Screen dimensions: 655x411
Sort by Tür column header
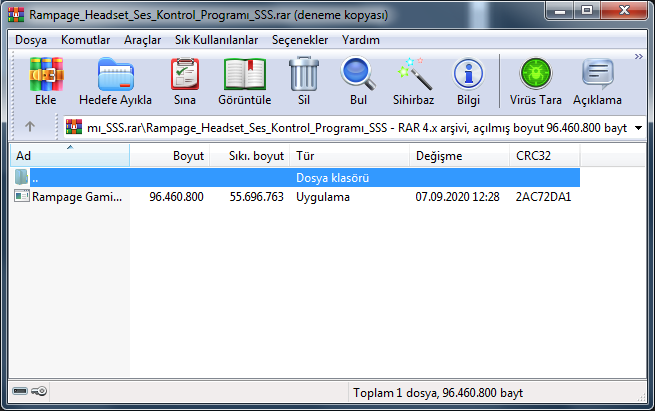pyautogui.click(x=349, y=155)
